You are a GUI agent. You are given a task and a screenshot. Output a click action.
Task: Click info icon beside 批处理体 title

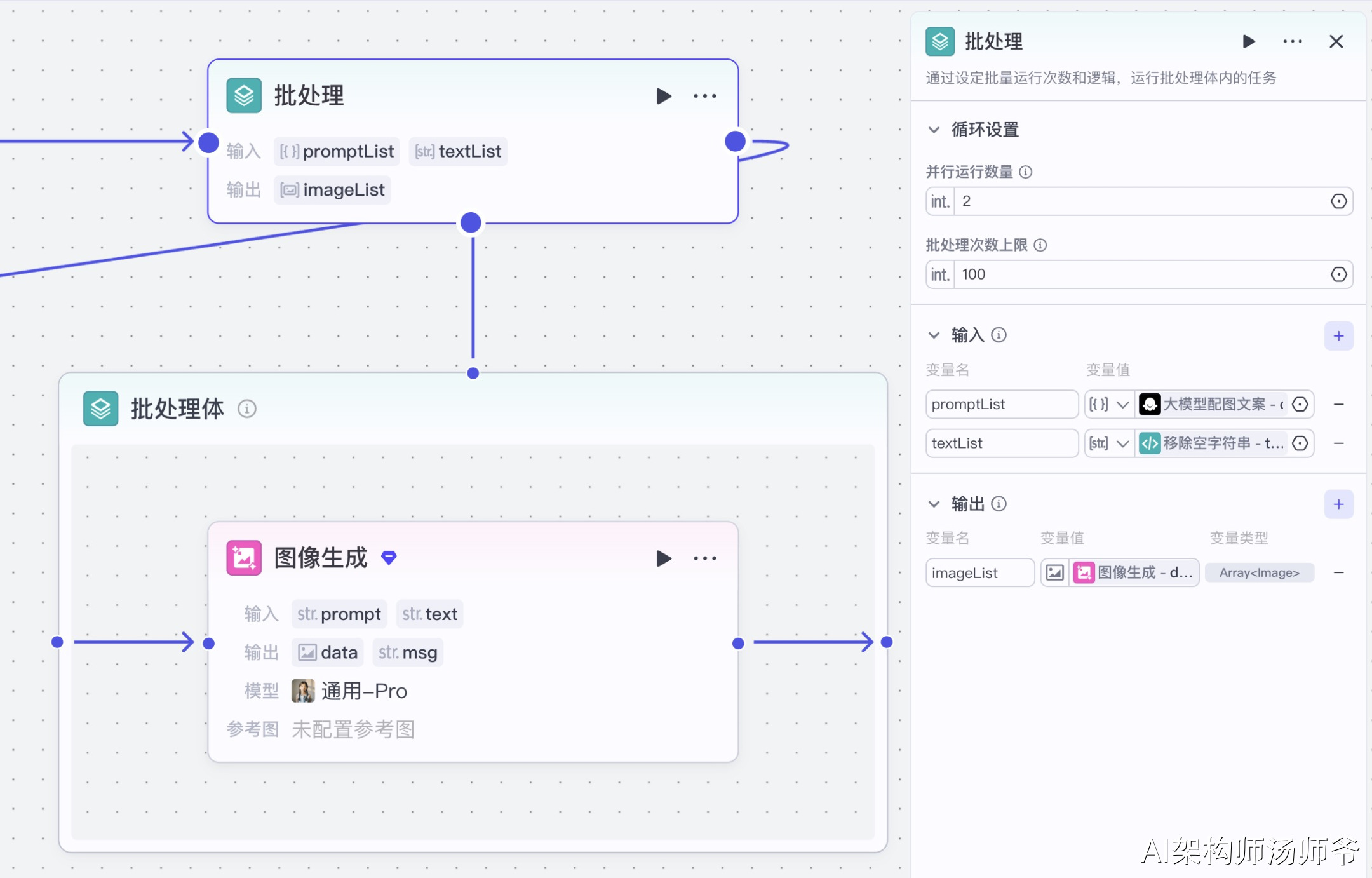point(246,409)
